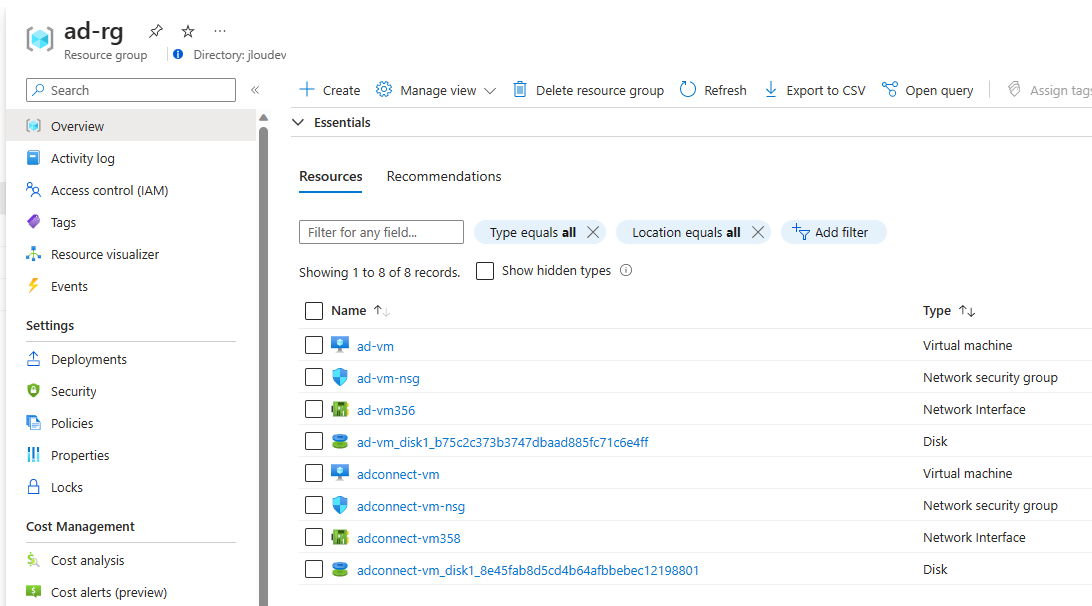The image size is (1092, 606).
Task: Click the Assign tags icon
Action: 1014,90
